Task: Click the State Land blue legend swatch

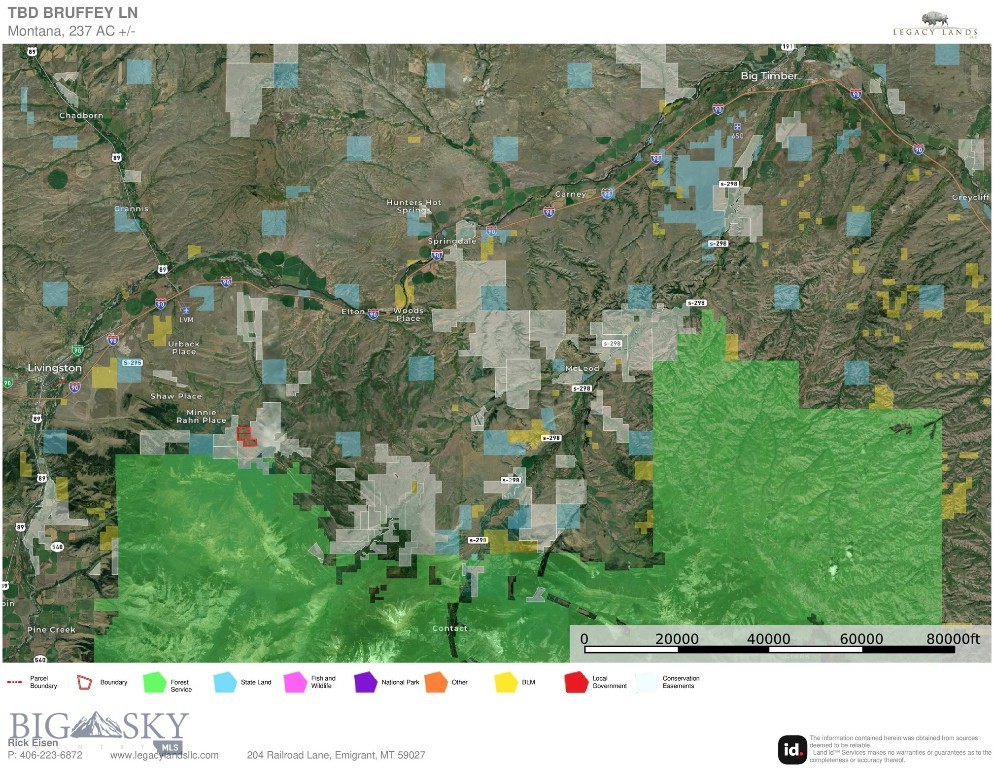Action: pyautogui.click(x=224, y=682)
